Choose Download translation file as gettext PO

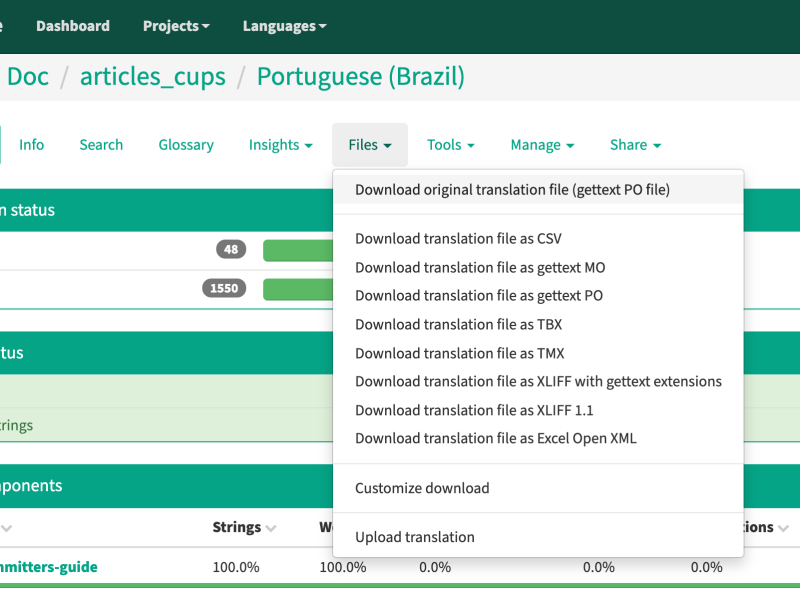pos(538,296)
